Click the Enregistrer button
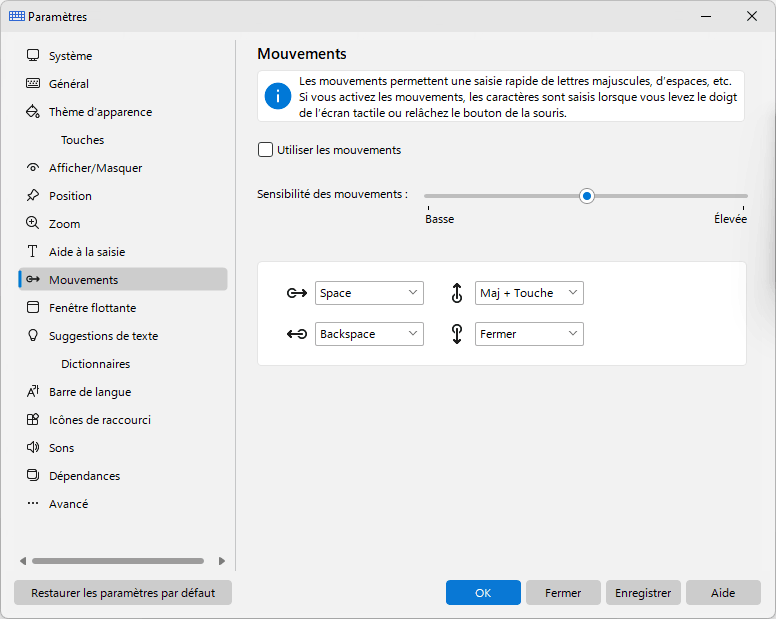 (x=643, y=593)
